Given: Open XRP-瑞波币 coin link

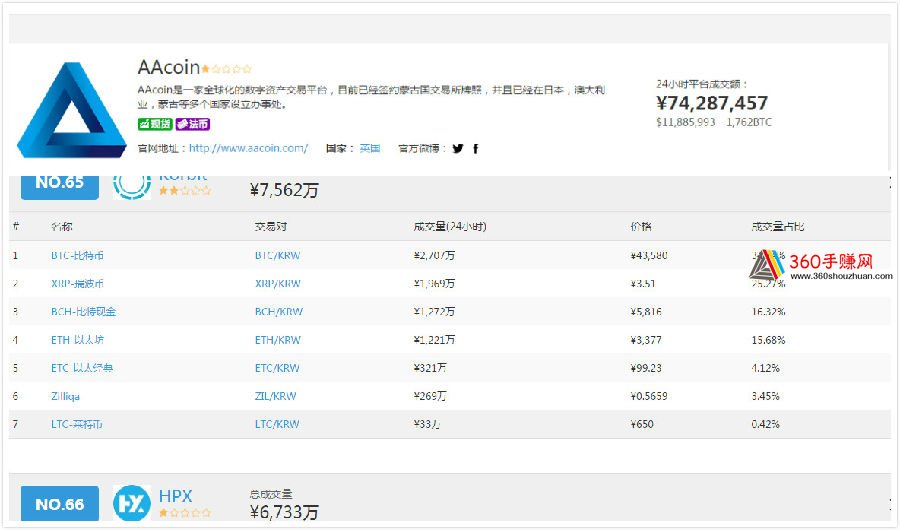Looking at the screenshot, I should tap(77, 284).
